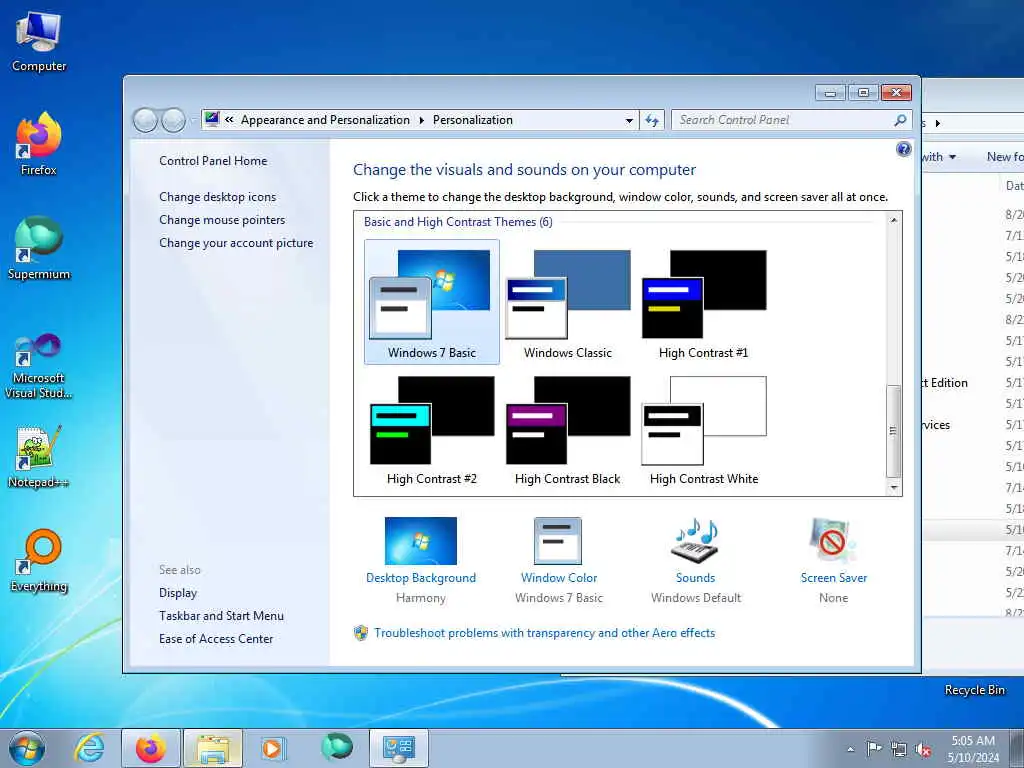Image resolution: width=1024 pixels, height=768 pixels.
Task: Troubleshoot transparency and Aero effects link
Action: (544, 633)
